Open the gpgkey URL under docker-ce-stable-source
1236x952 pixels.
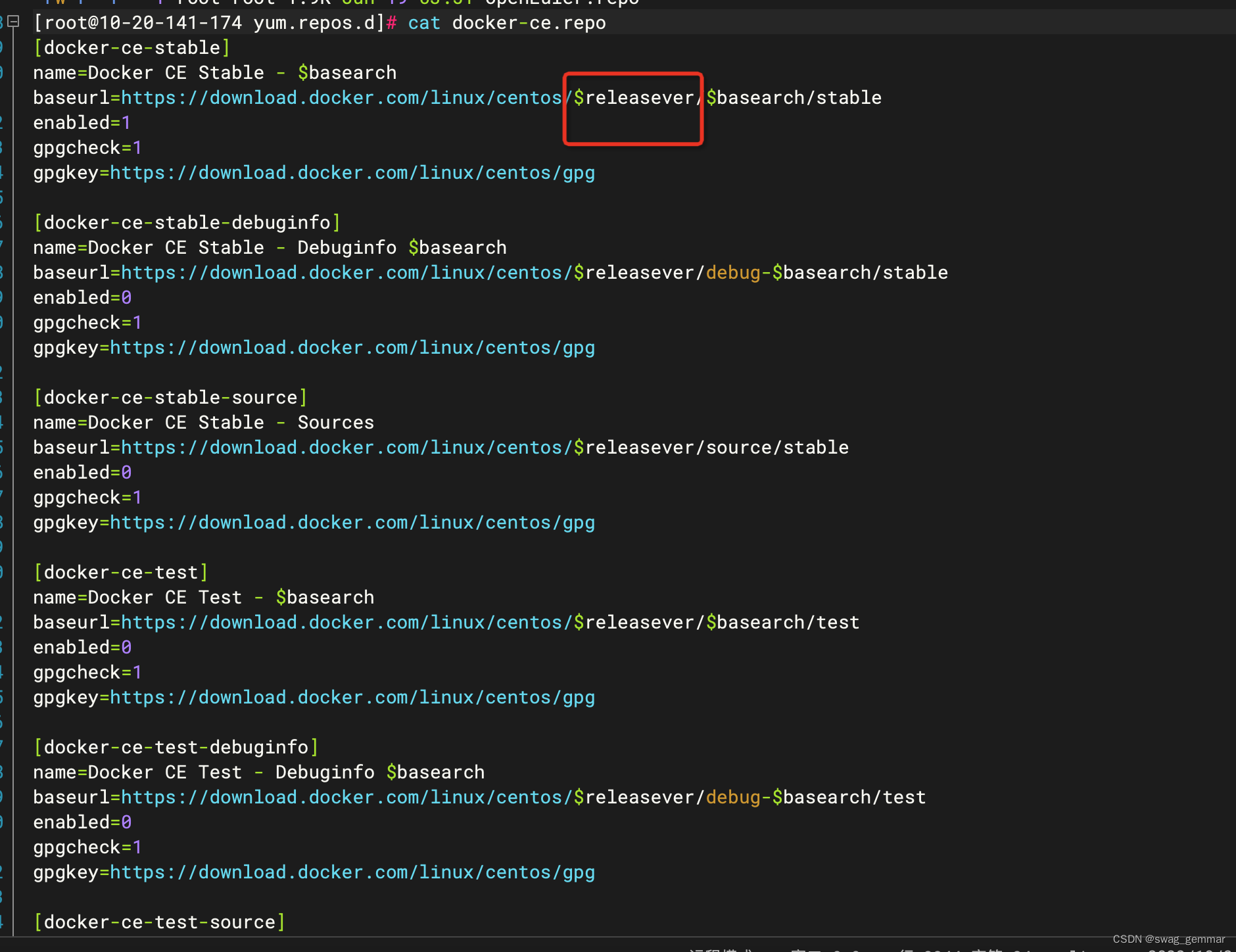coord(352,523)
